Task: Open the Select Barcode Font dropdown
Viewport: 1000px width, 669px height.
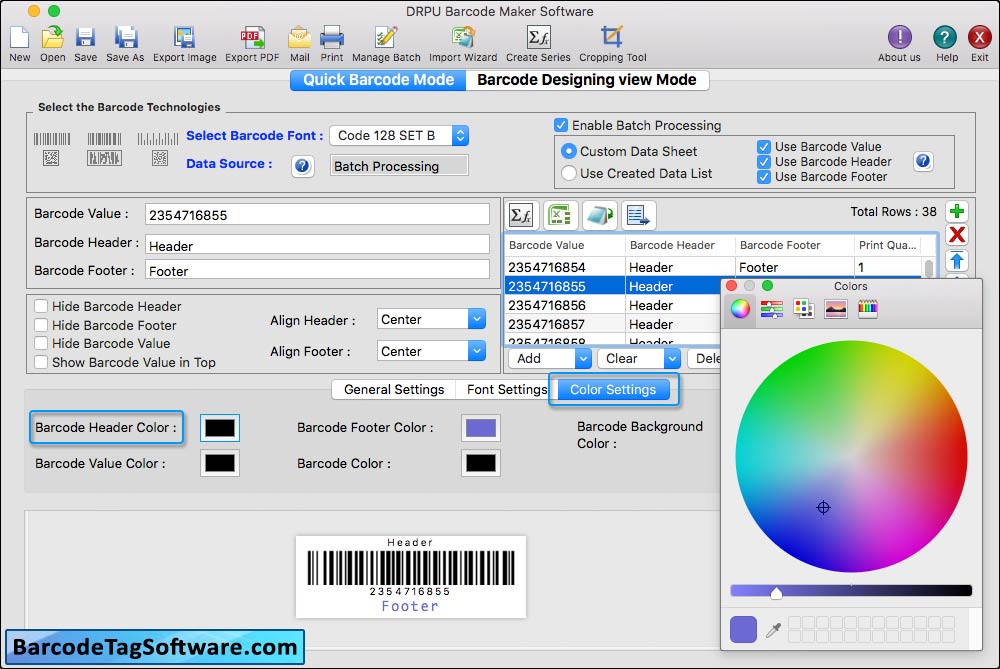Action: 399,135
